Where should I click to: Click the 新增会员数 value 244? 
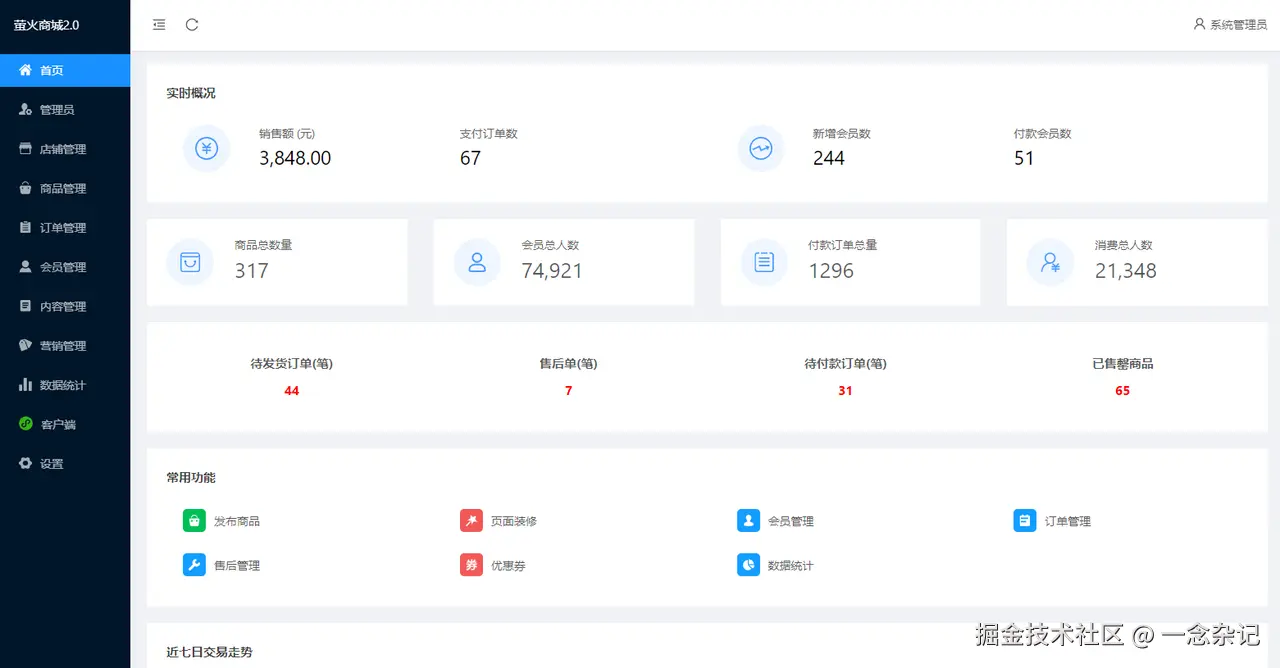pyautogui.click(x=829, y=158)
